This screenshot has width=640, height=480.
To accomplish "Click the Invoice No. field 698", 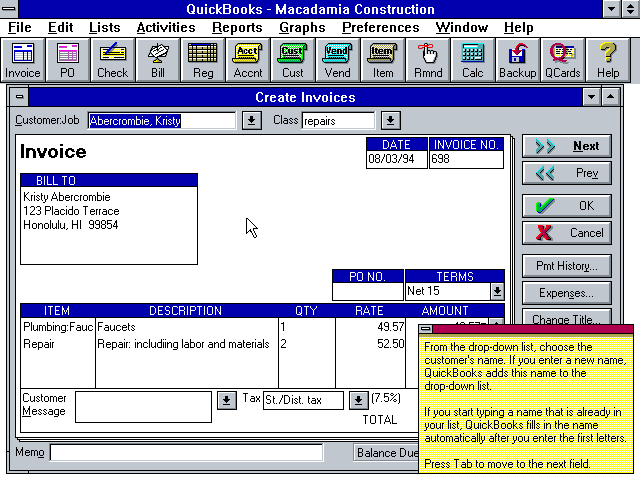I will (x=466, y=159).
